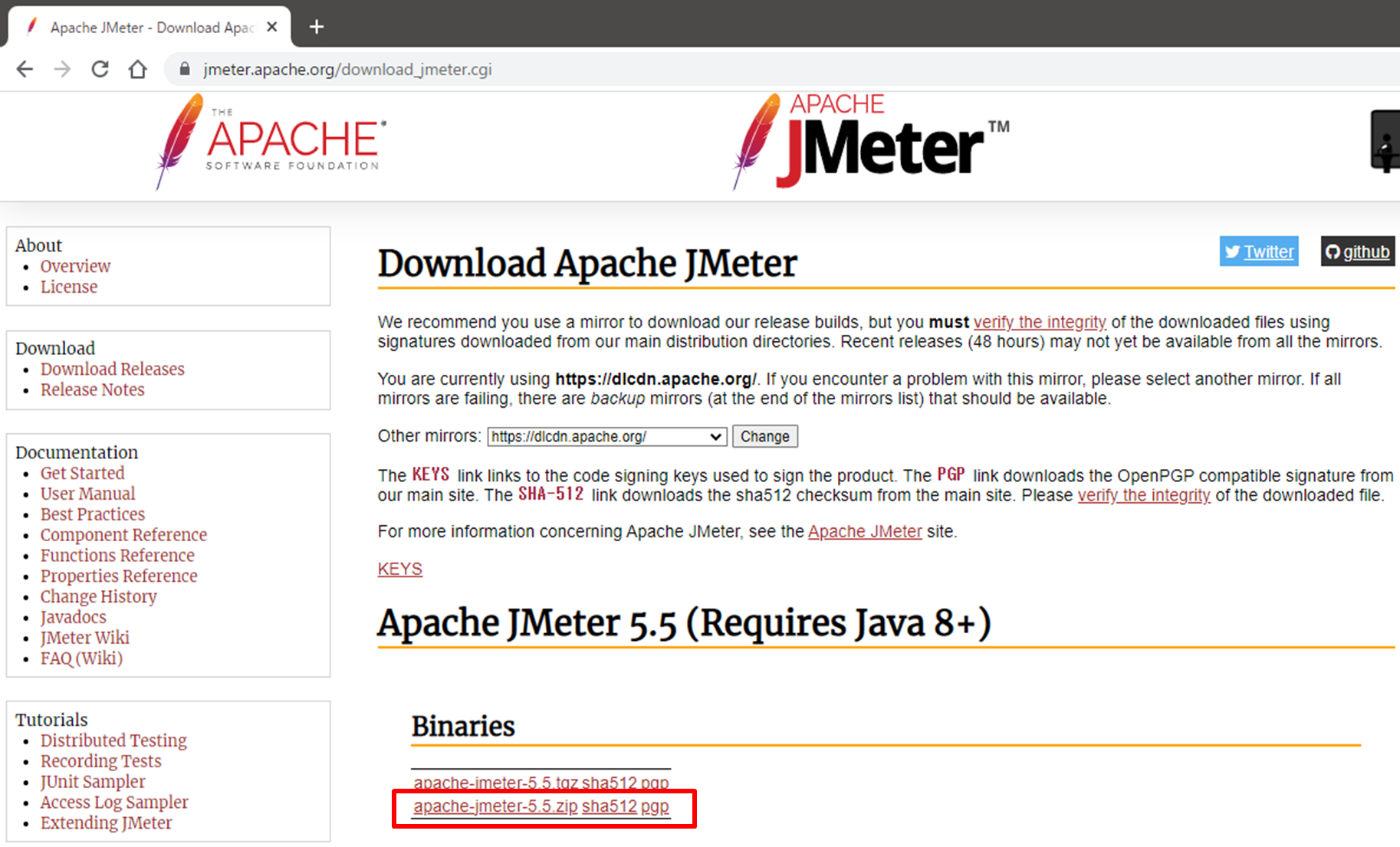Open the GitHub page via github icon
The image size is (1400, 847).
coord(1357,251)
